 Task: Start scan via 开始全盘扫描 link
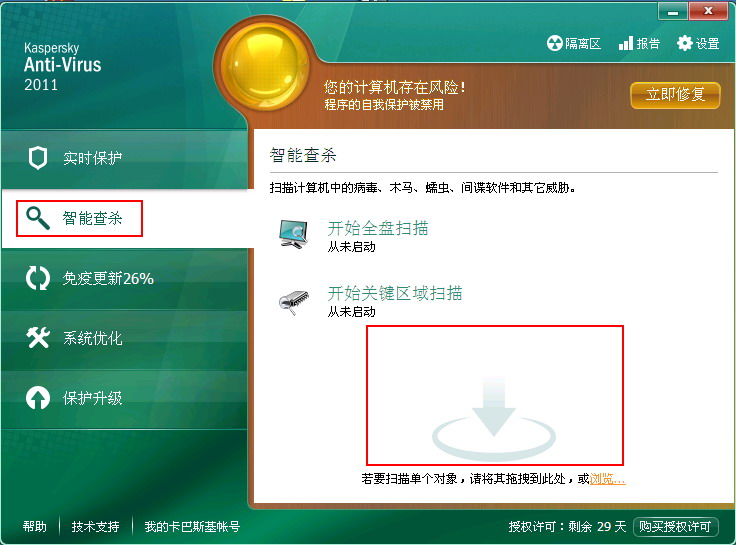[378, 228]
